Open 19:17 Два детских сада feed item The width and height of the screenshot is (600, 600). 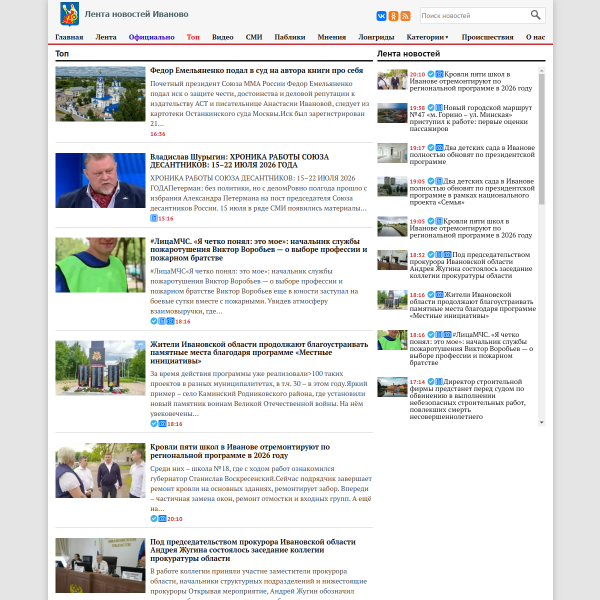point(472,155)
